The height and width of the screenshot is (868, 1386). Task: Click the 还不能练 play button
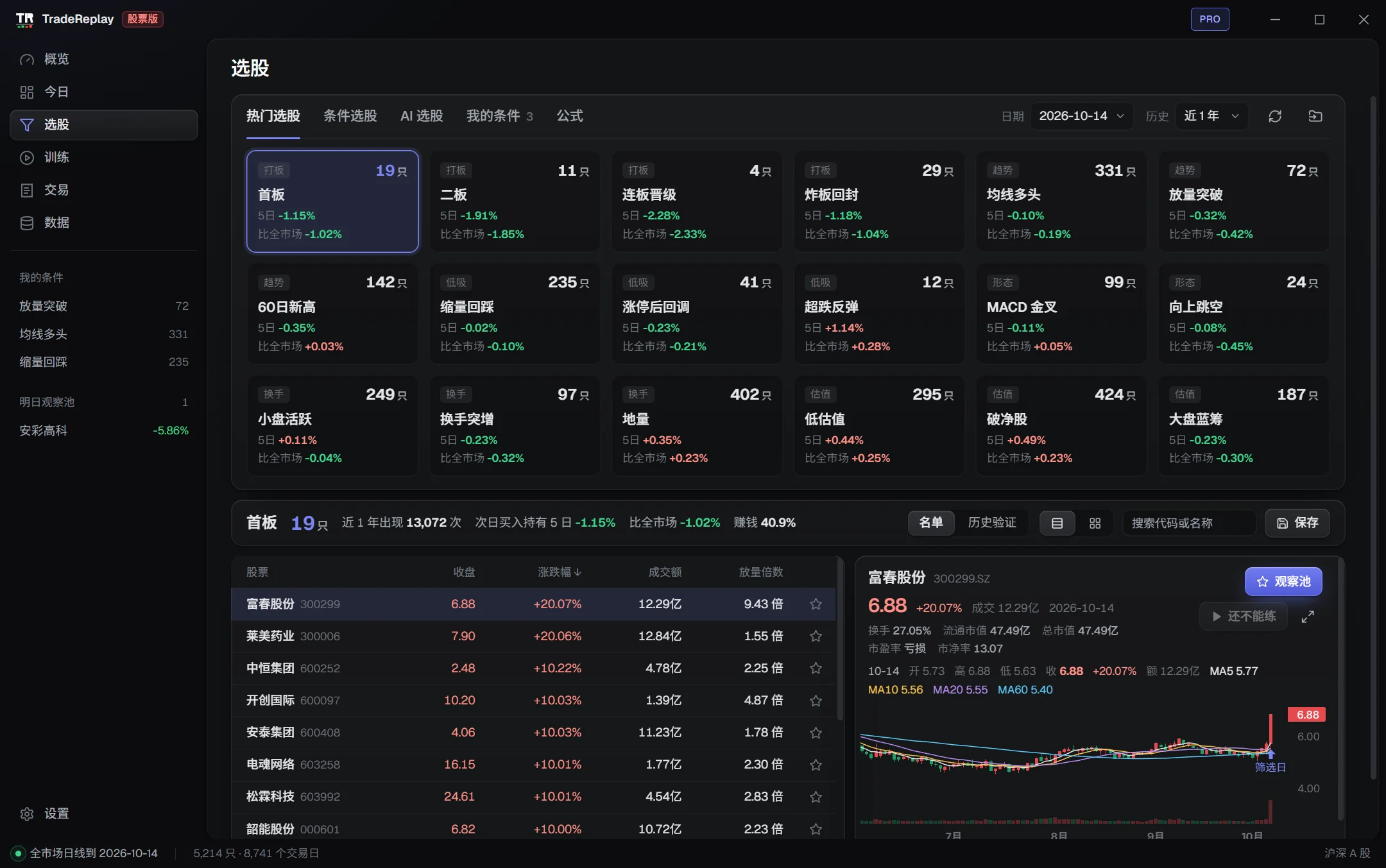pyautogui.click(x=1244, y=617)
